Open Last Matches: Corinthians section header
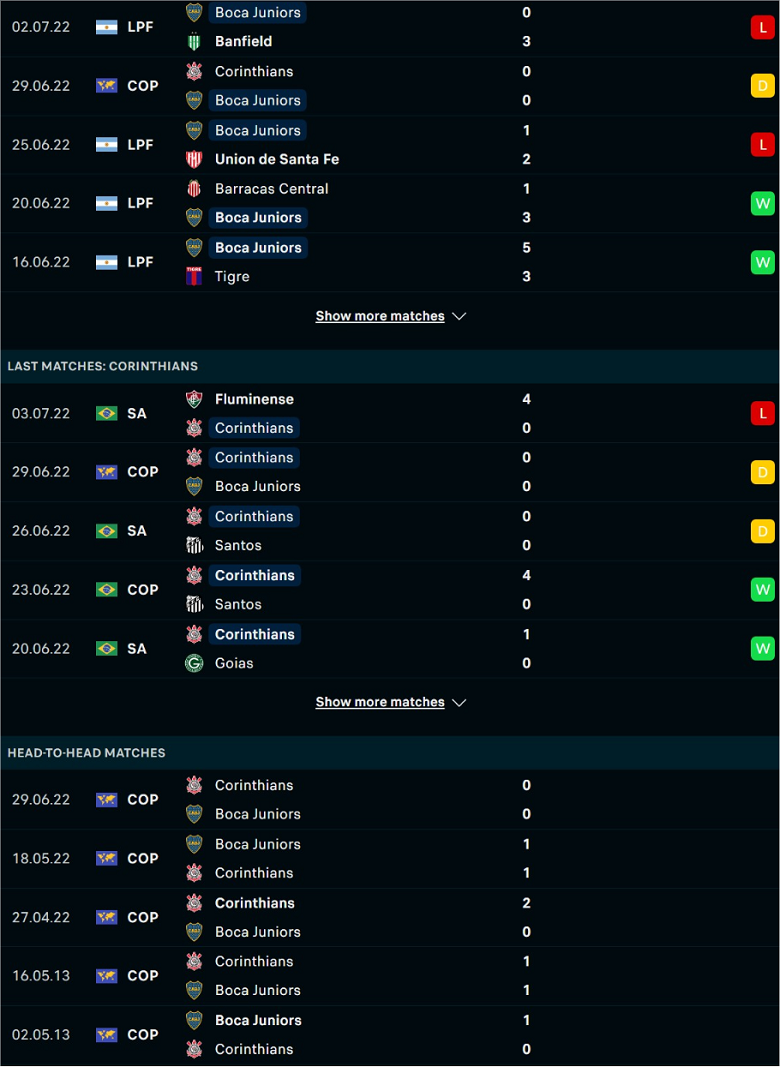780x1067 pixels. pyautogui.click(x=102, y=366)
